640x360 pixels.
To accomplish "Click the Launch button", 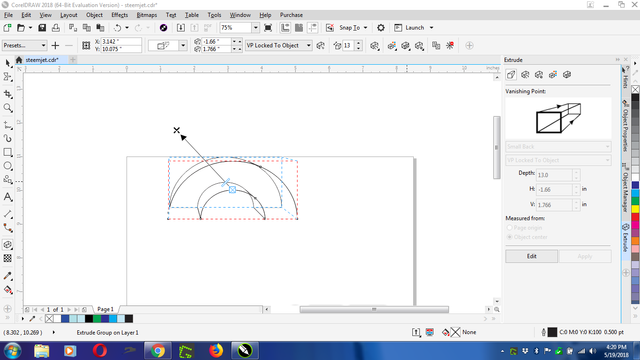I will [413, 28].
